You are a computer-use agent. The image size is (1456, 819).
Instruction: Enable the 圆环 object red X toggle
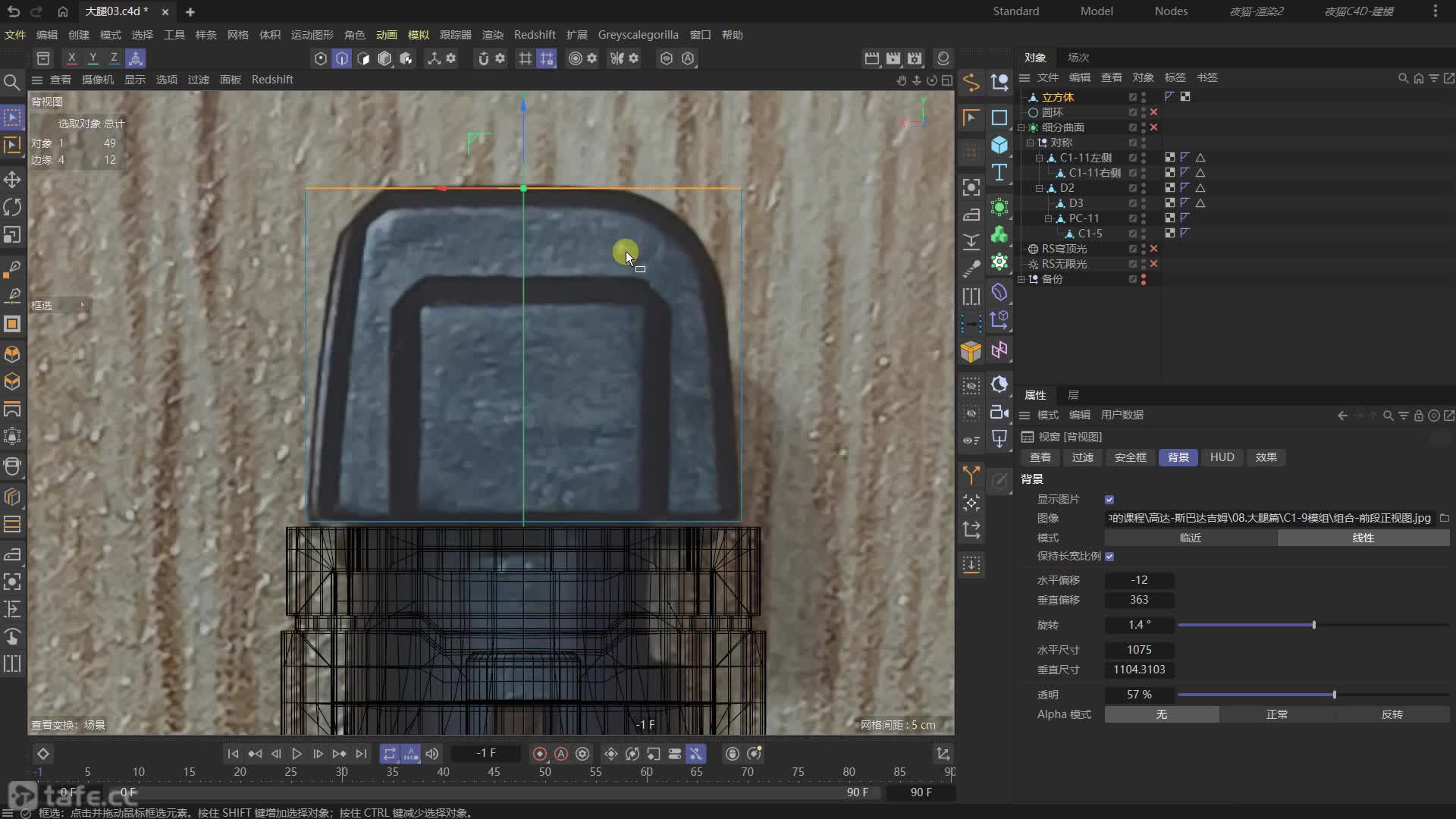1154,112
